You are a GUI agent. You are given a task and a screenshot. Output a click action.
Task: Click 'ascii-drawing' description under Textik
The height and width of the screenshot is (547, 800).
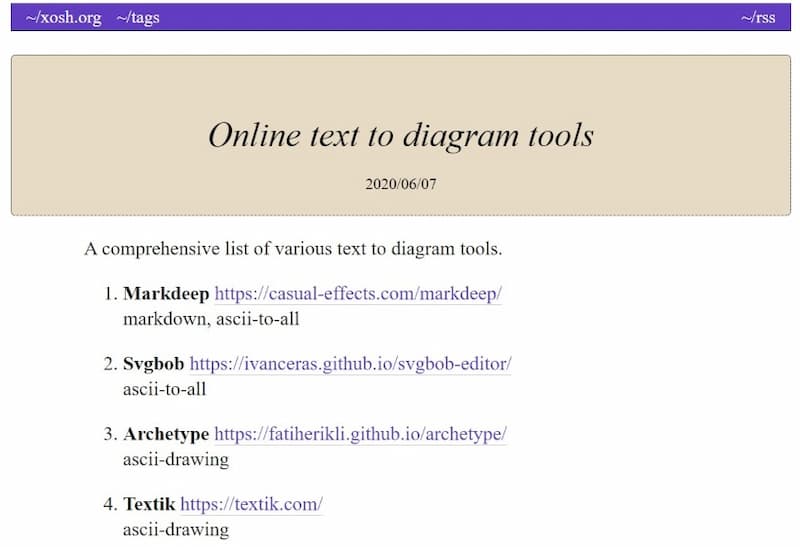click(175, 529)
